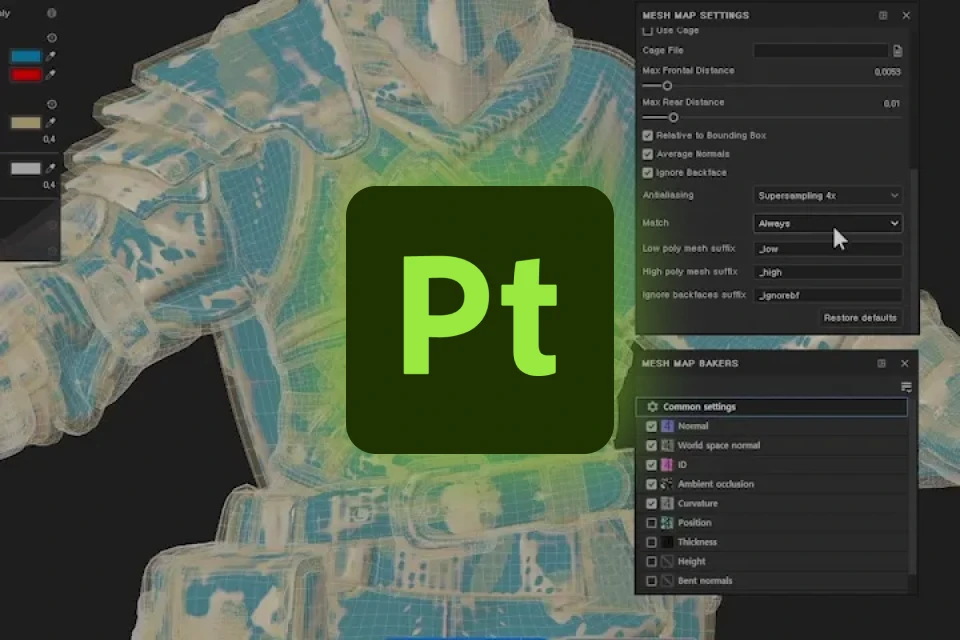960x640 pixels.
Task: Click the Restore defaults button
Action: (860, 317)
